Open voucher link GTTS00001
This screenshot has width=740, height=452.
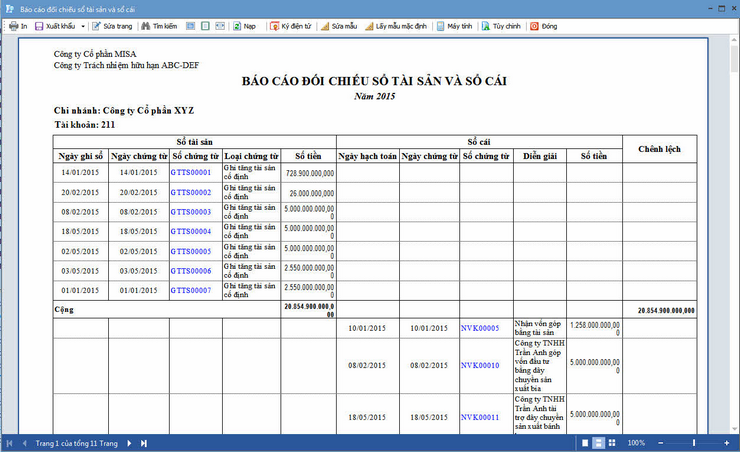point(191,172)
